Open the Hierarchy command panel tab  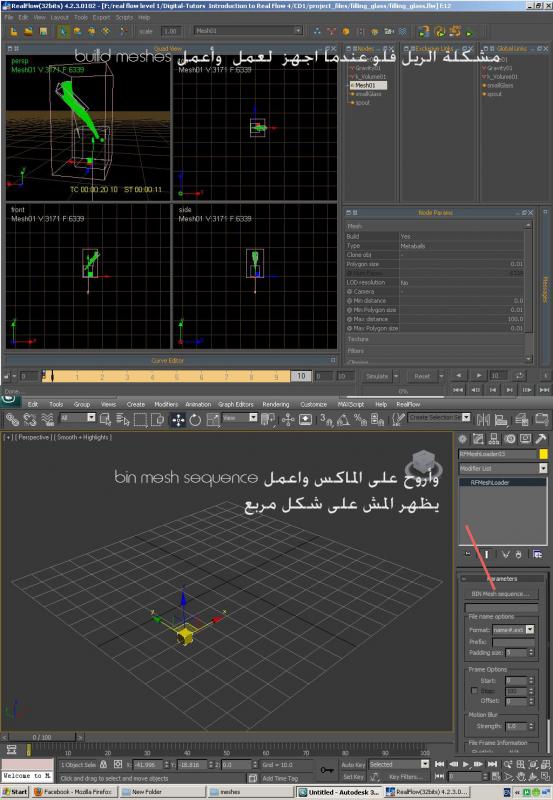494,439
